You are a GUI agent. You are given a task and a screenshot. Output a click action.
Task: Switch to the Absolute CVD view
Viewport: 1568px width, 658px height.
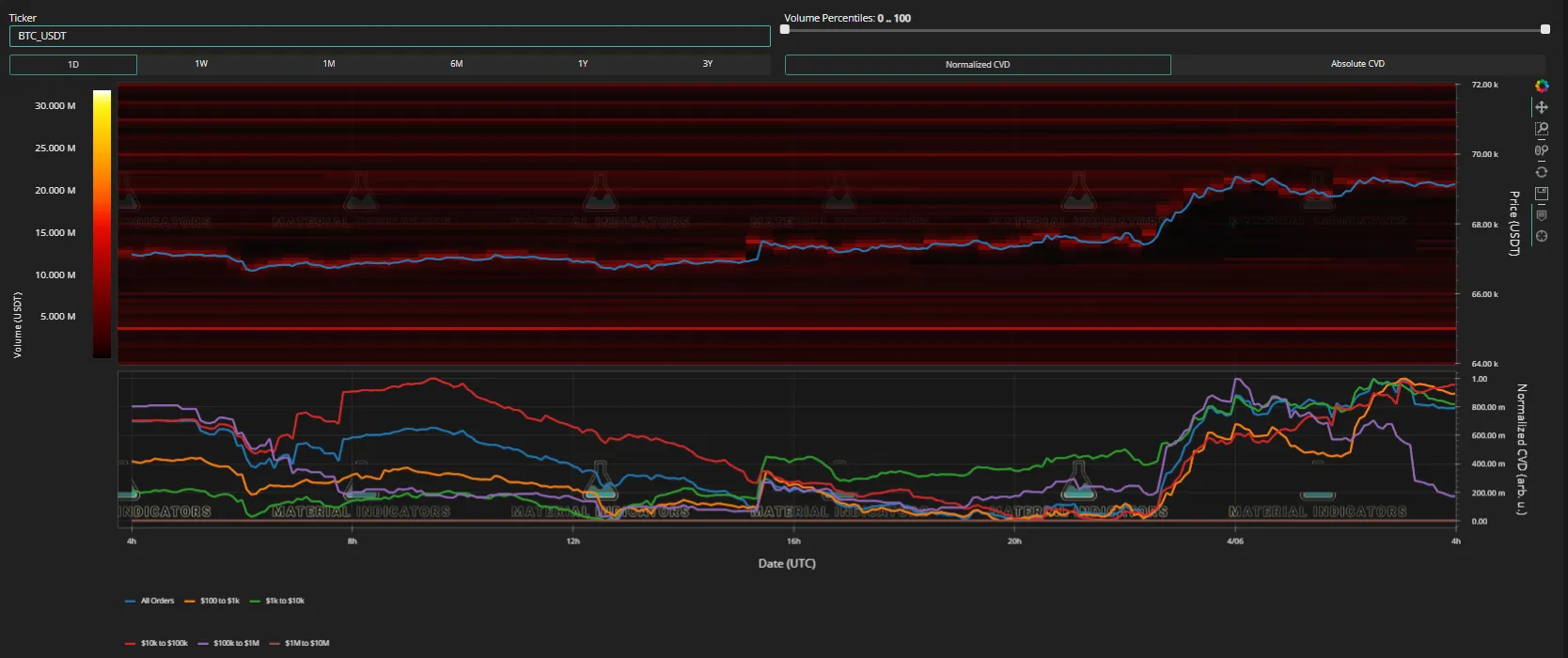1357,64
